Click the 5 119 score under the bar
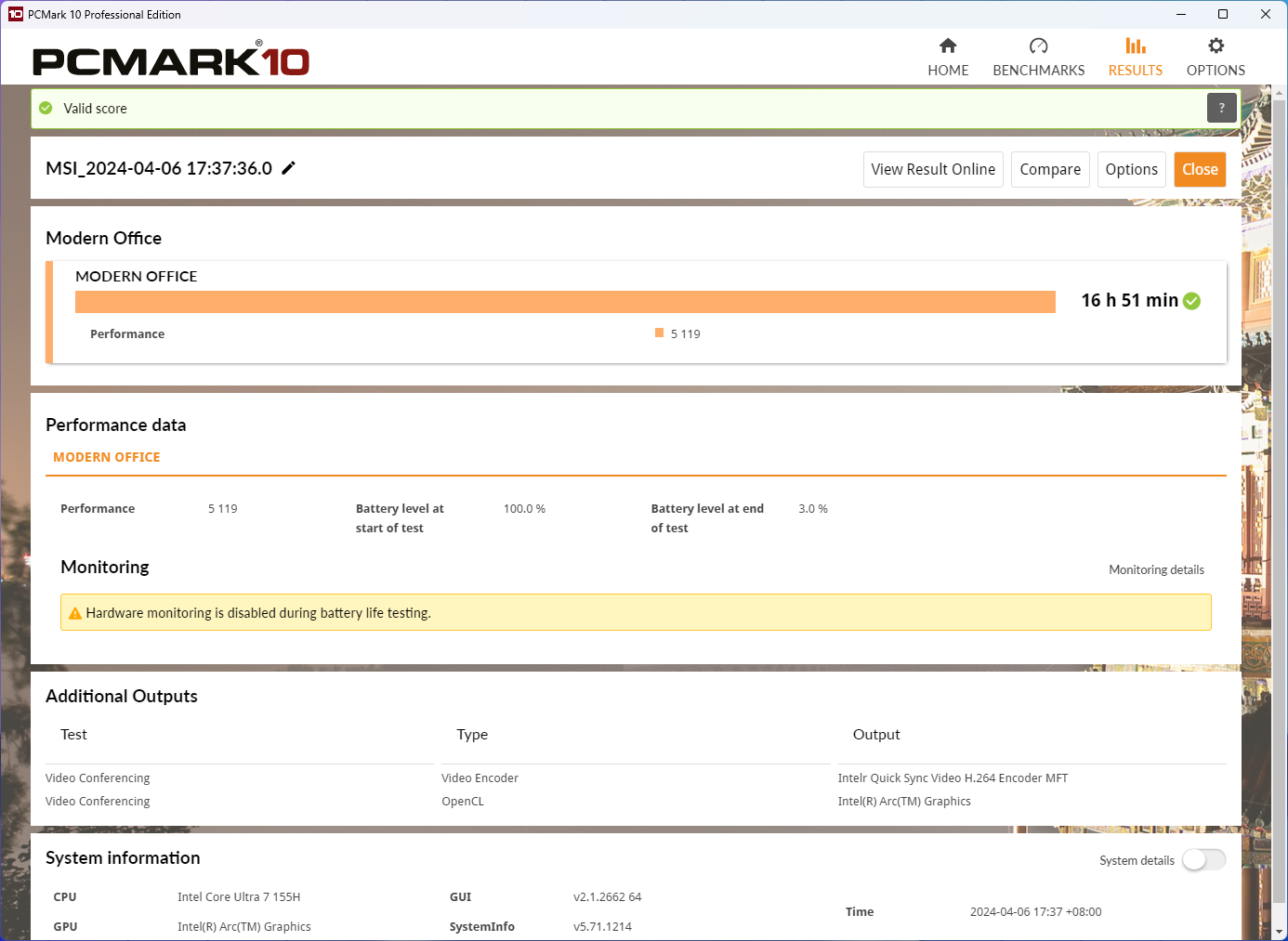Screen dimensions: 1288x941 (x=686, y=333)
